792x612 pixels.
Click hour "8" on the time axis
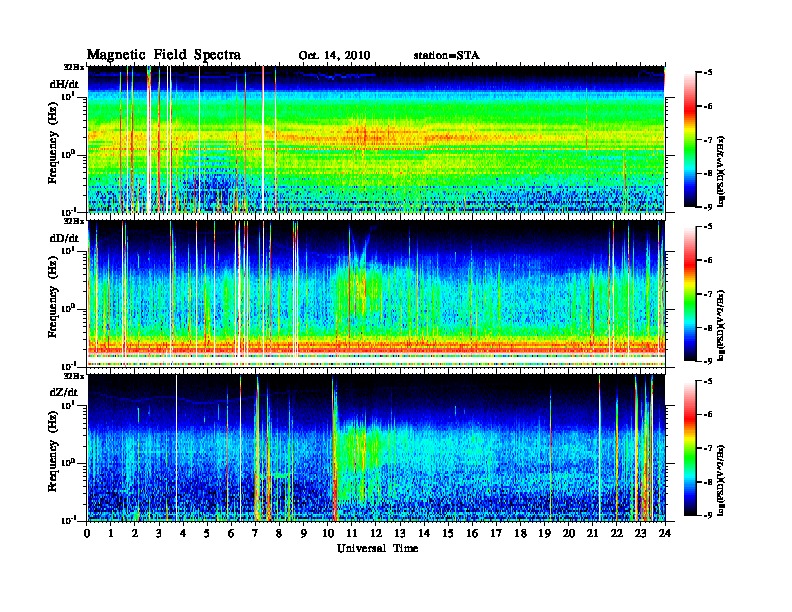279,533
